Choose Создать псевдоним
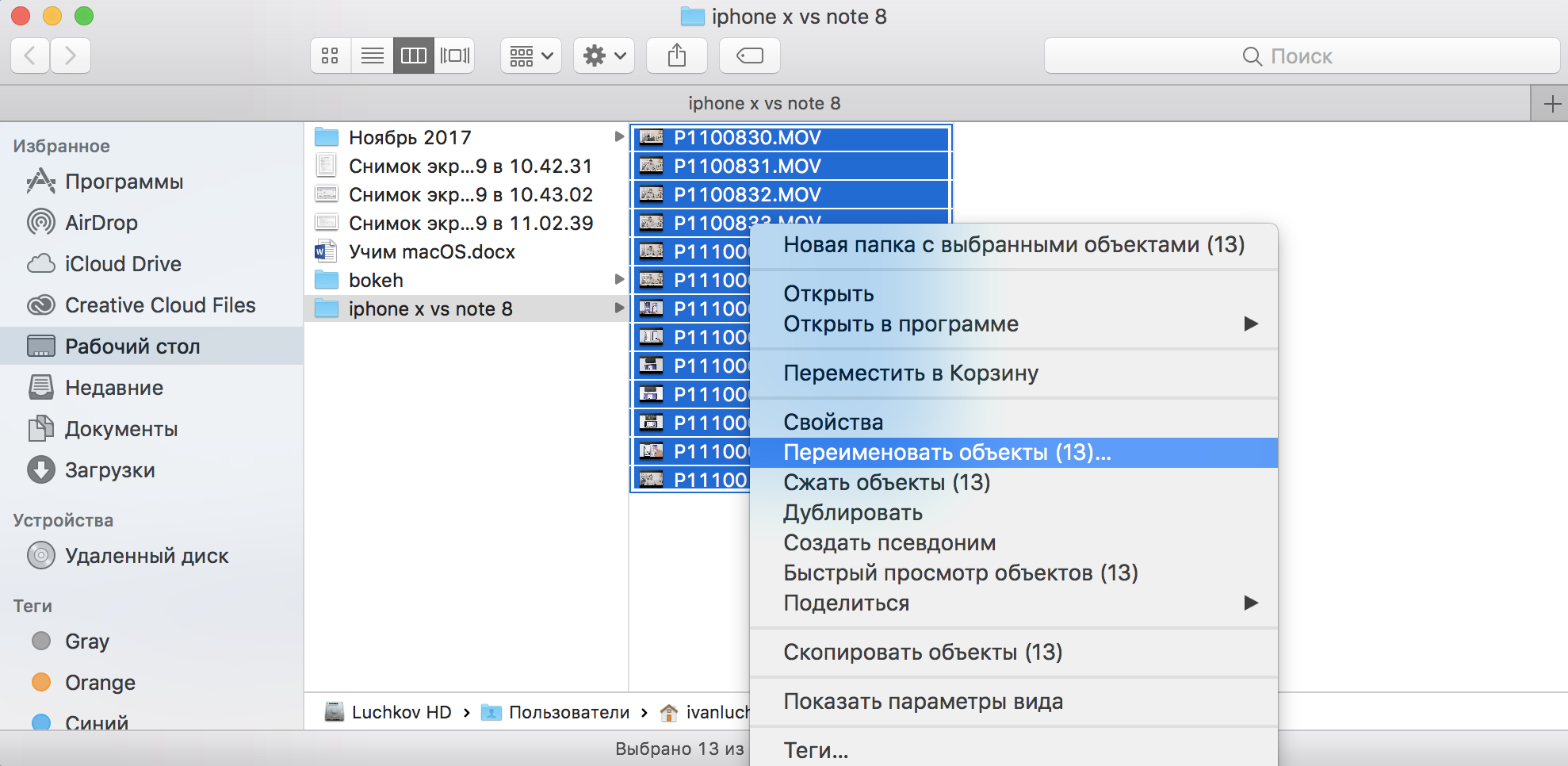The width and height of the screenshot is (1568, 766). (x=1014, y=543)
